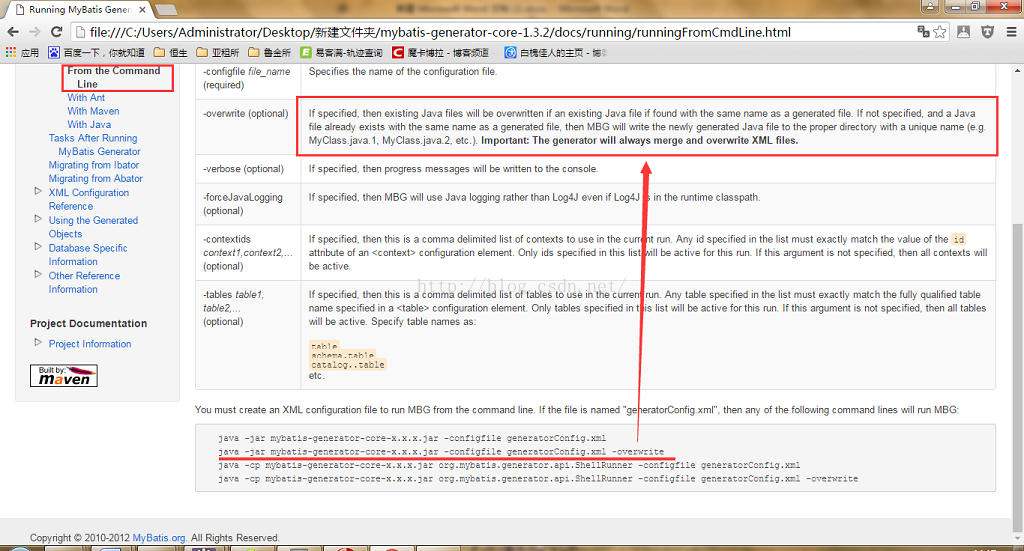Reload the current page
Viewport: 1024px width, 551px height.
tap(57, 32)
